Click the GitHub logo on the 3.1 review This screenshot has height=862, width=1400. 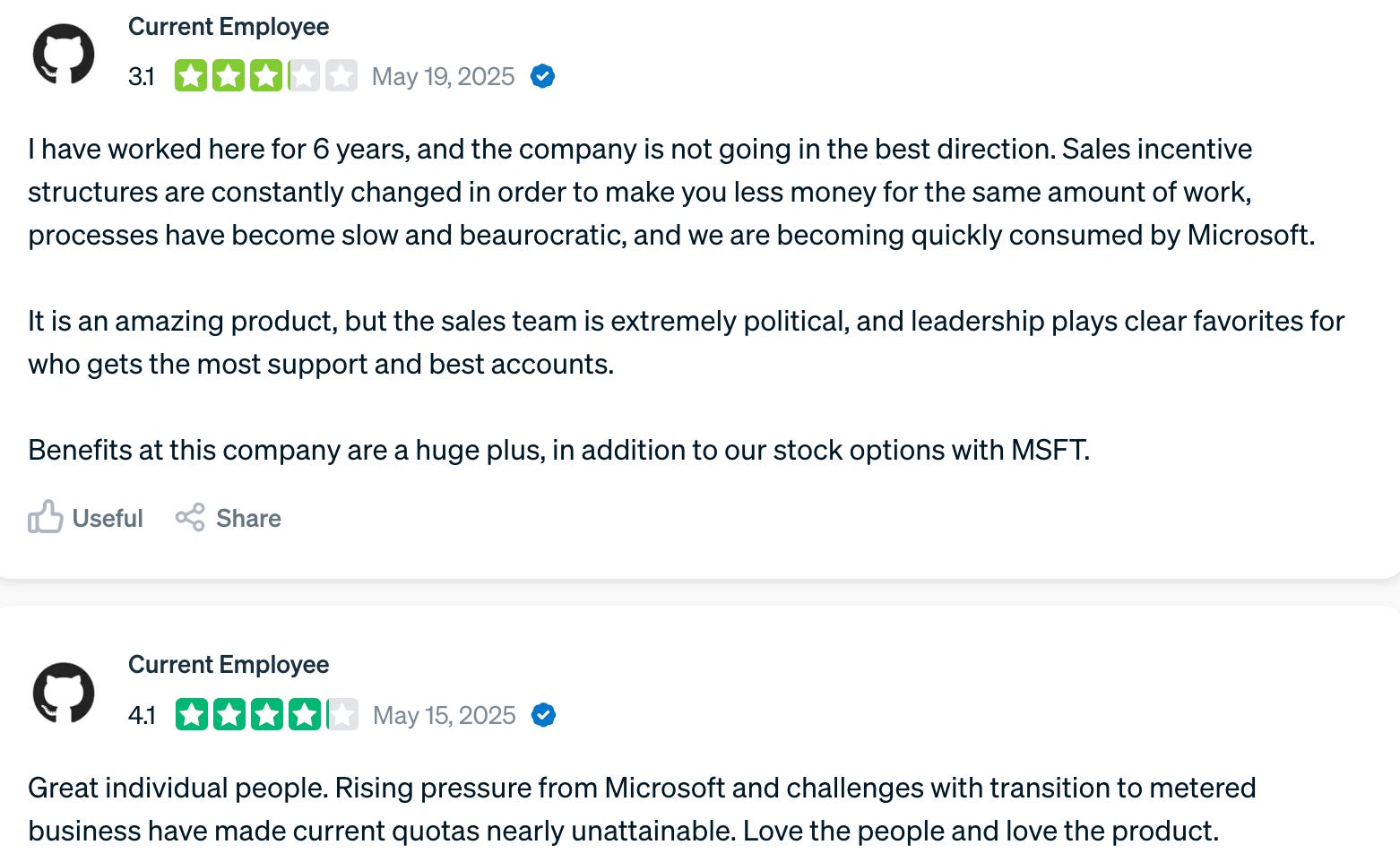pos(64,55)
